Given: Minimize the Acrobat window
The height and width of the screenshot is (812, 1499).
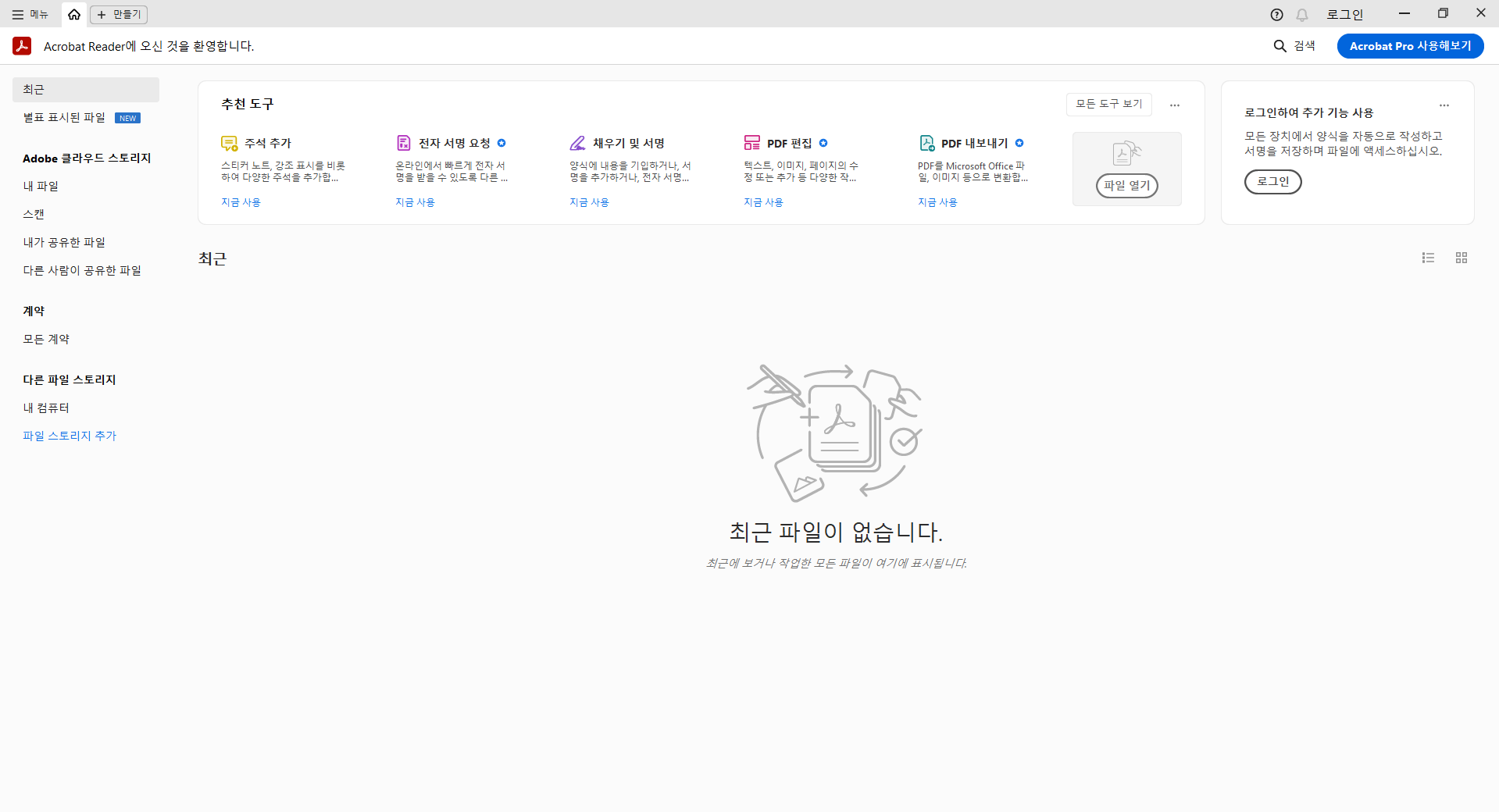Looking at the screenshot, I should [1404, 13].
